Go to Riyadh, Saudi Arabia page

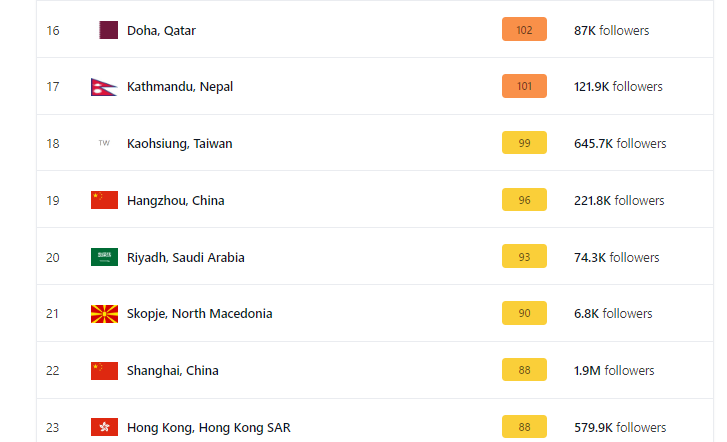point(185,257)
